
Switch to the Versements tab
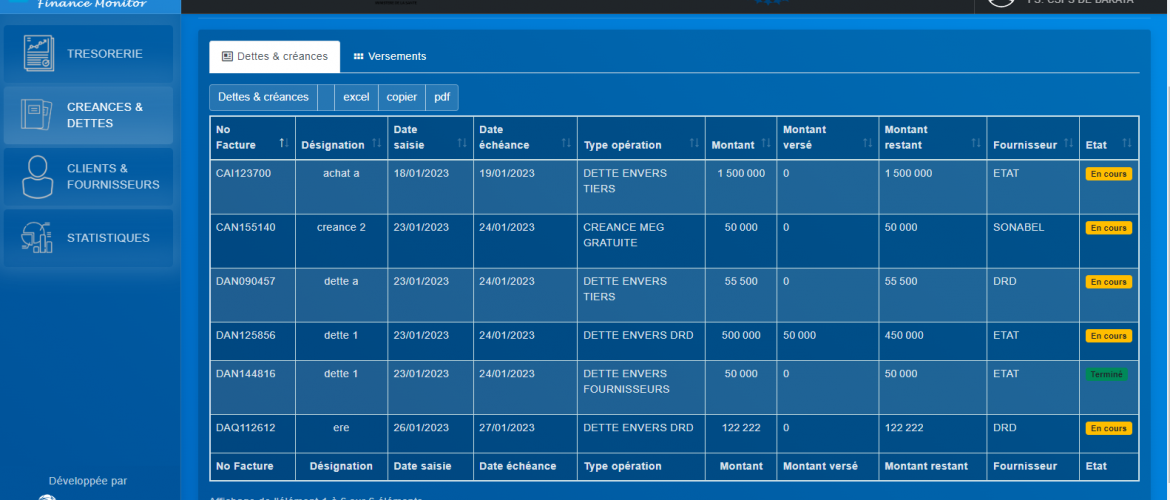pos(389,57)
